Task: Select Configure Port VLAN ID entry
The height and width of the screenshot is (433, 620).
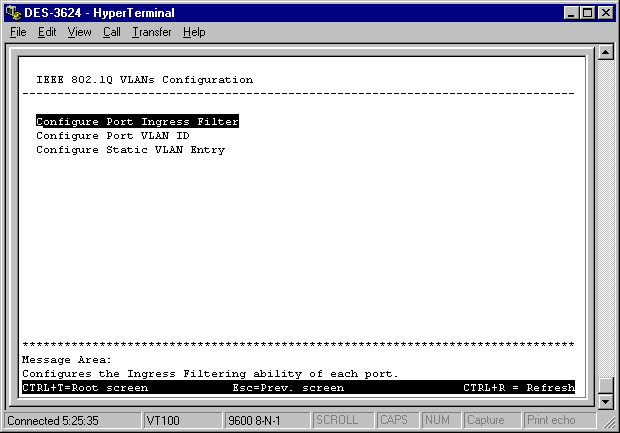Action: 112,136
